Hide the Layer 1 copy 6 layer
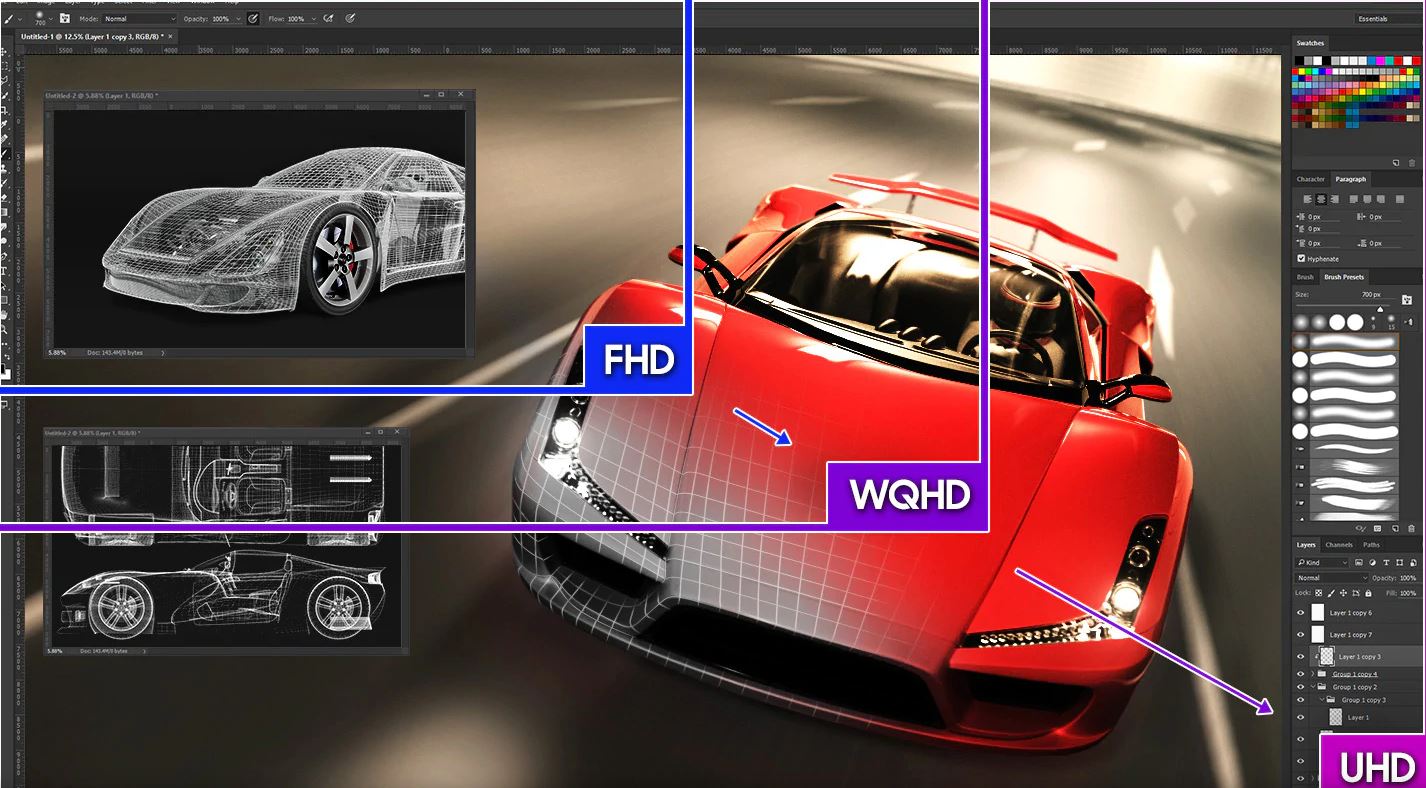Image resolution: width=1426 pixels, height=788 pixels. tap(1301, 613)
